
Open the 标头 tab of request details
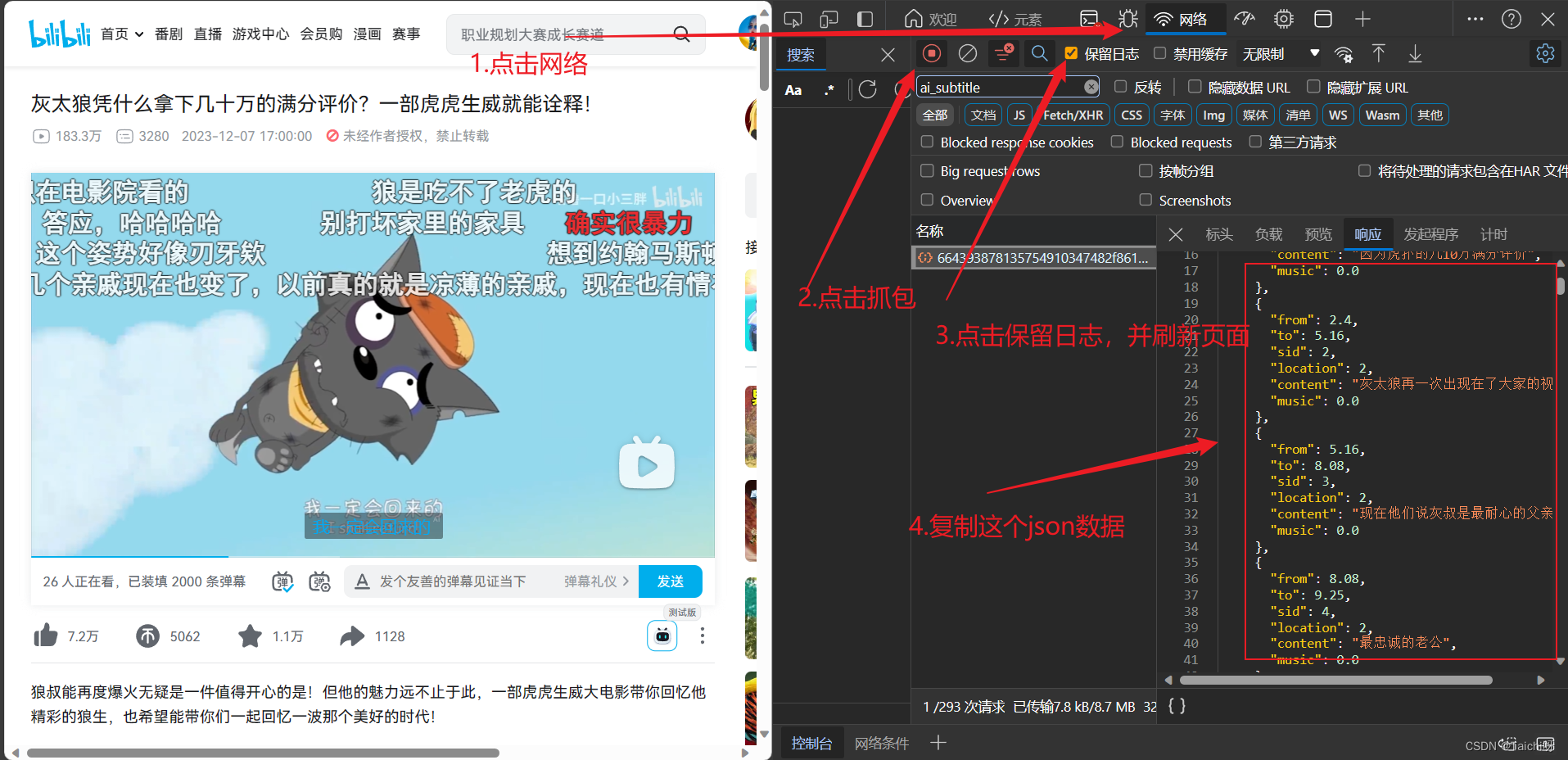[x=1219, y=234]
